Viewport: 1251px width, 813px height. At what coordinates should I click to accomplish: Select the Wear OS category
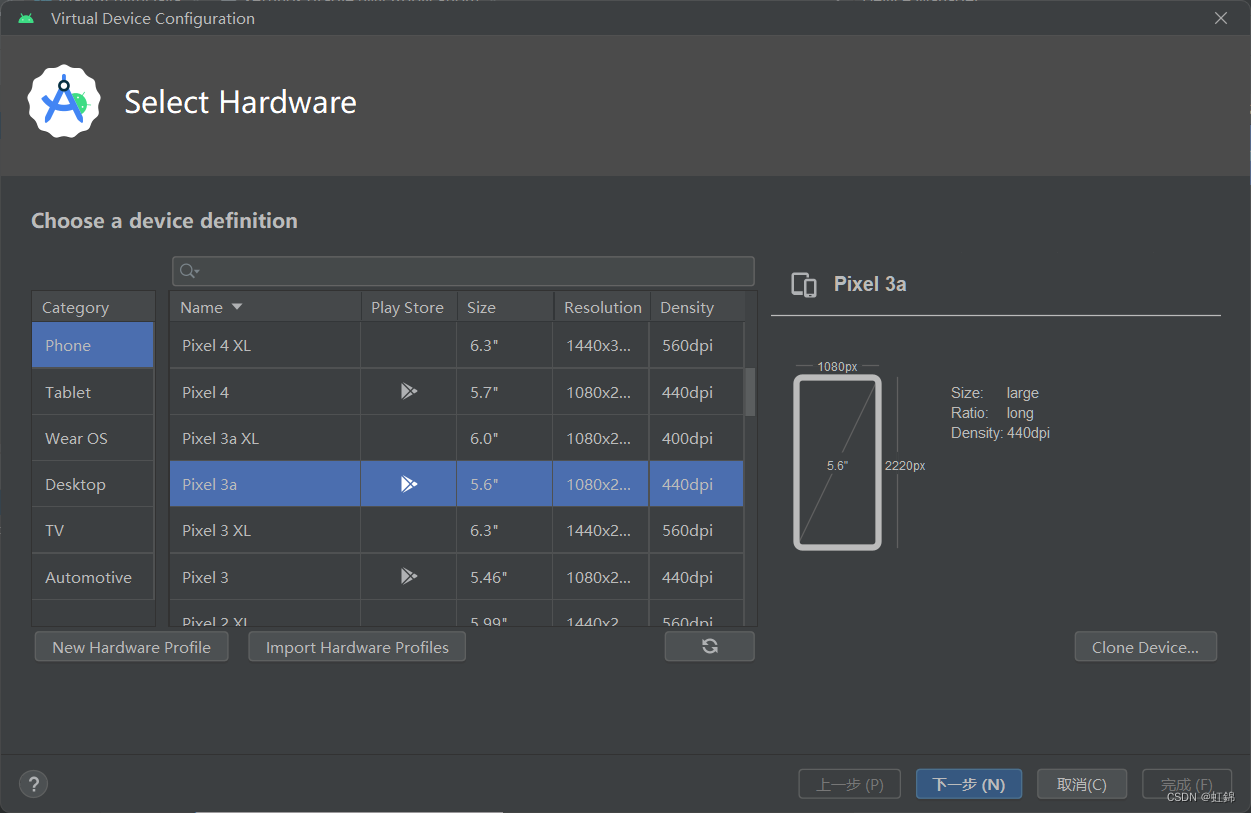[76, 438]
